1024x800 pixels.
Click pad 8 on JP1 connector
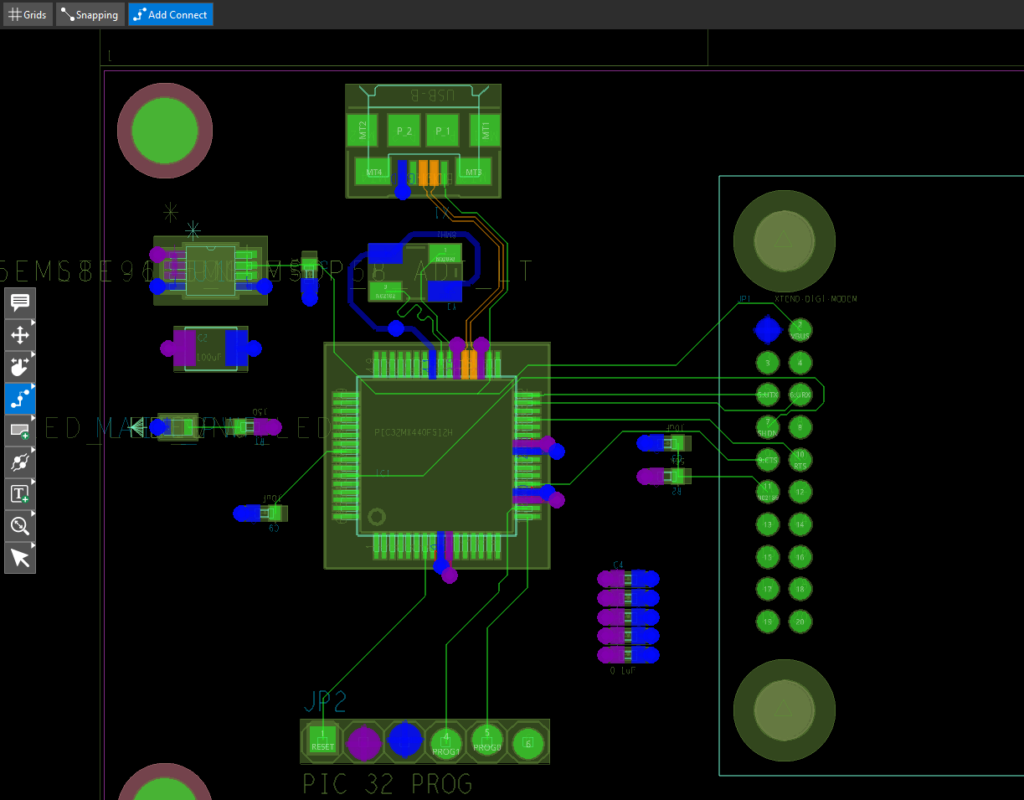[800, 427]
